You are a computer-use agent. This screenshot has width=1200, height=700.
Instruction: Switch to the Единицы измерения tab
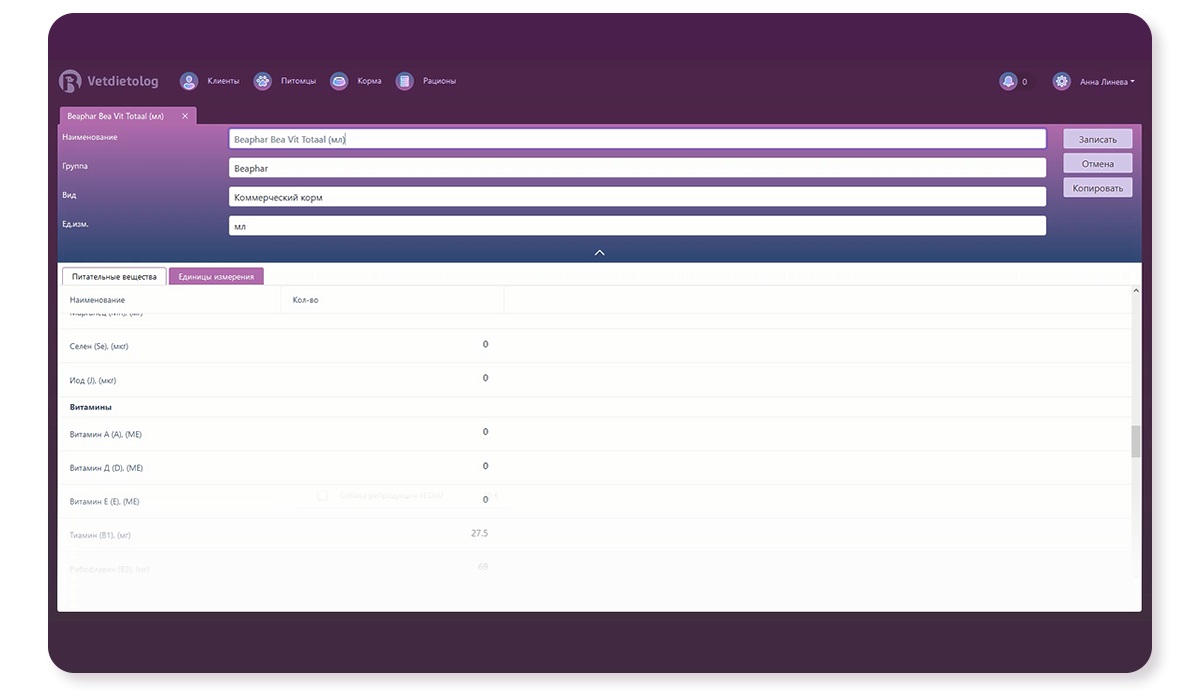click(x=216, y=277)
